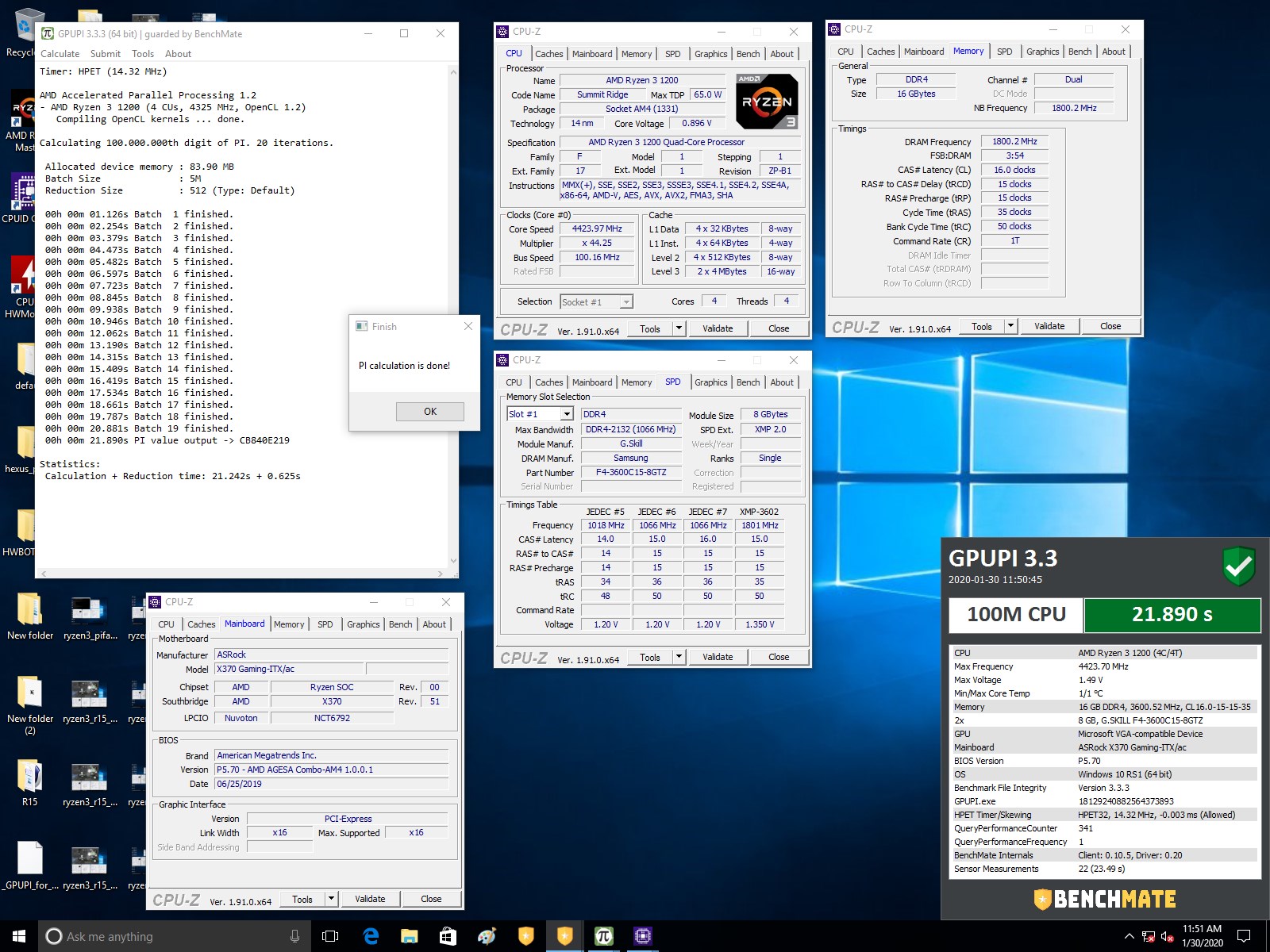Click the green shield checkmark in BenchMate panel

[x=1238, y=566]
